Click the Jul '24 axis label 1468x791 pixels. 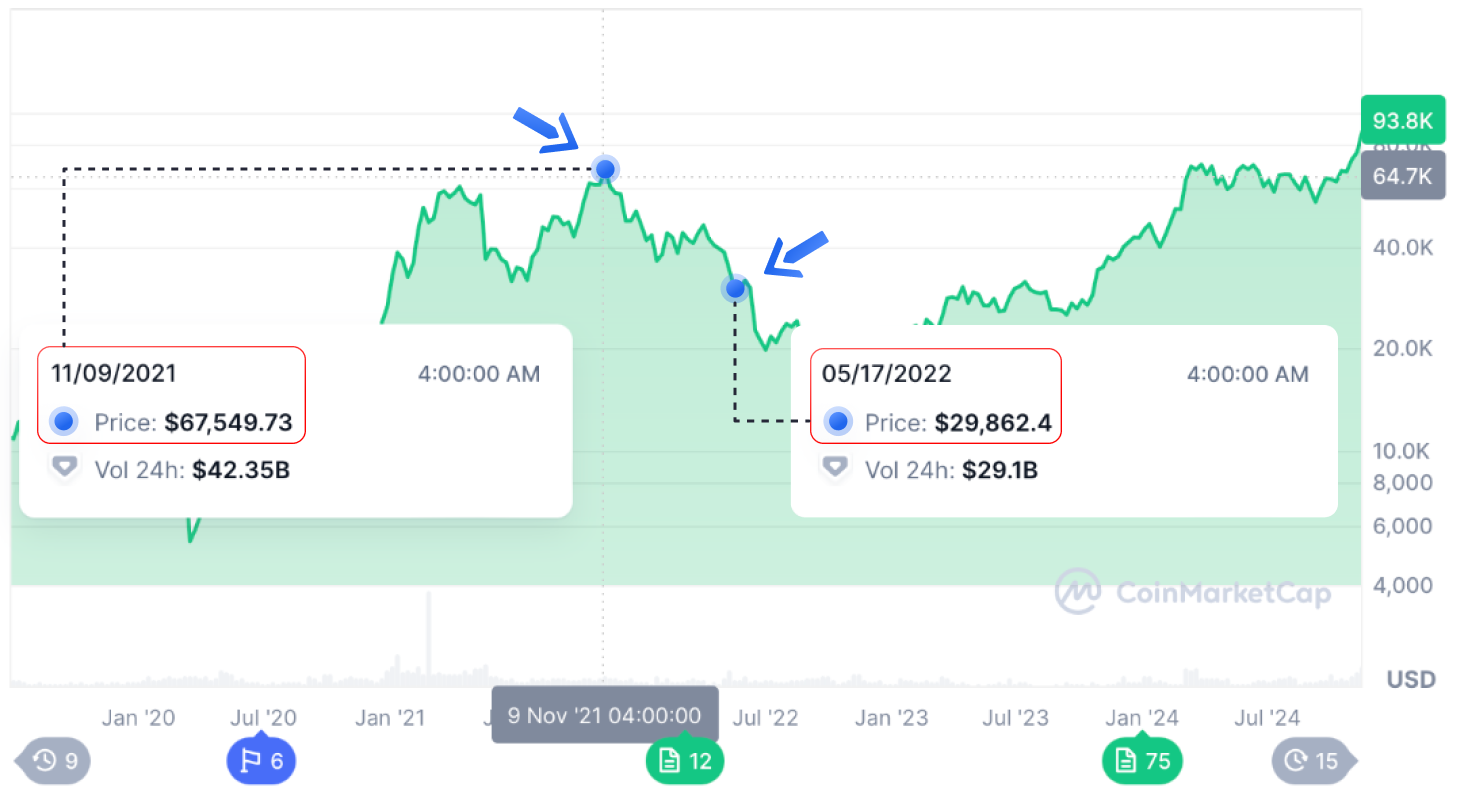pyautogui.click(x=1267, y=717)
